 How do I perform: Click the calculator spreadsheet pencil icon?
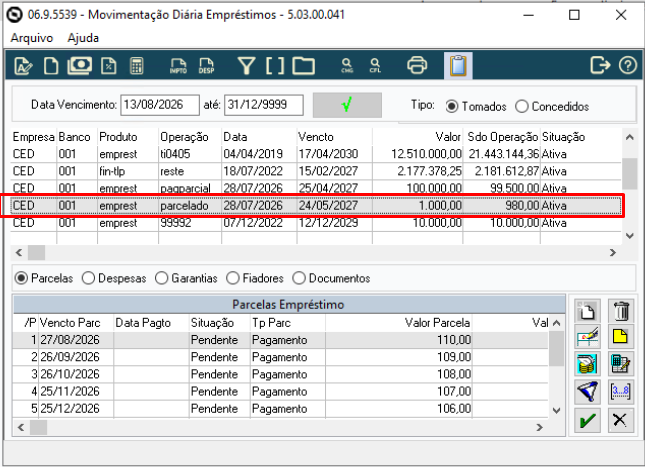pos(621,364)
